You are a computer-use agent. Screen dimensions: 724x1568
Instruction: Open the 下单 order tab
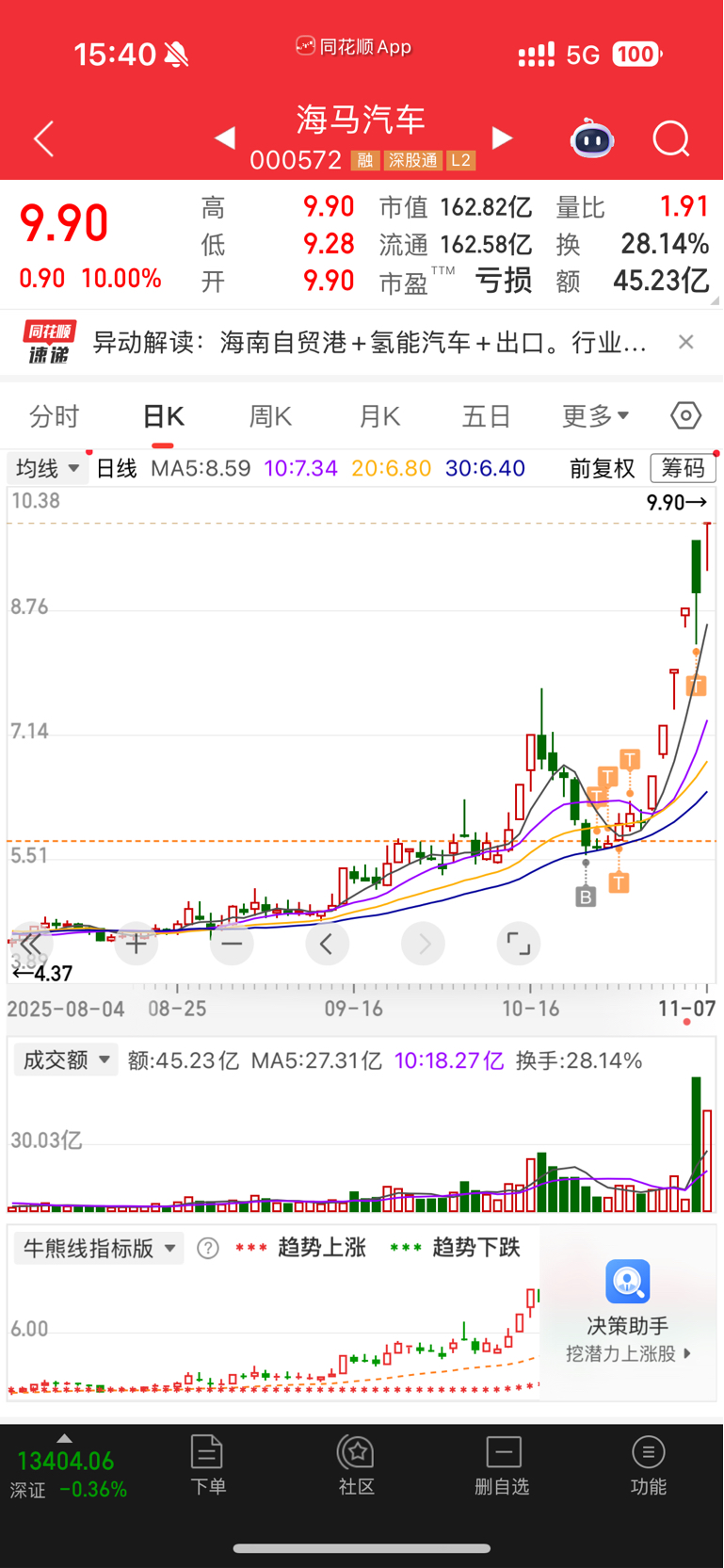[x=207, y=1465]
